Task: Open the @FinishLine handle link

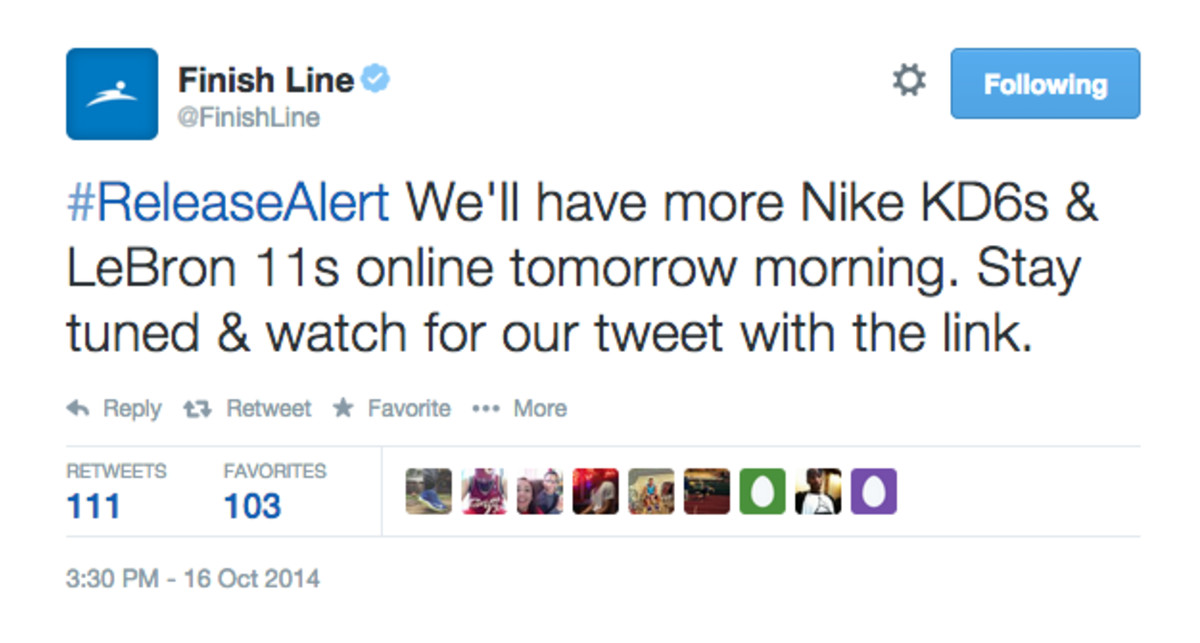Action: [248, 117]
